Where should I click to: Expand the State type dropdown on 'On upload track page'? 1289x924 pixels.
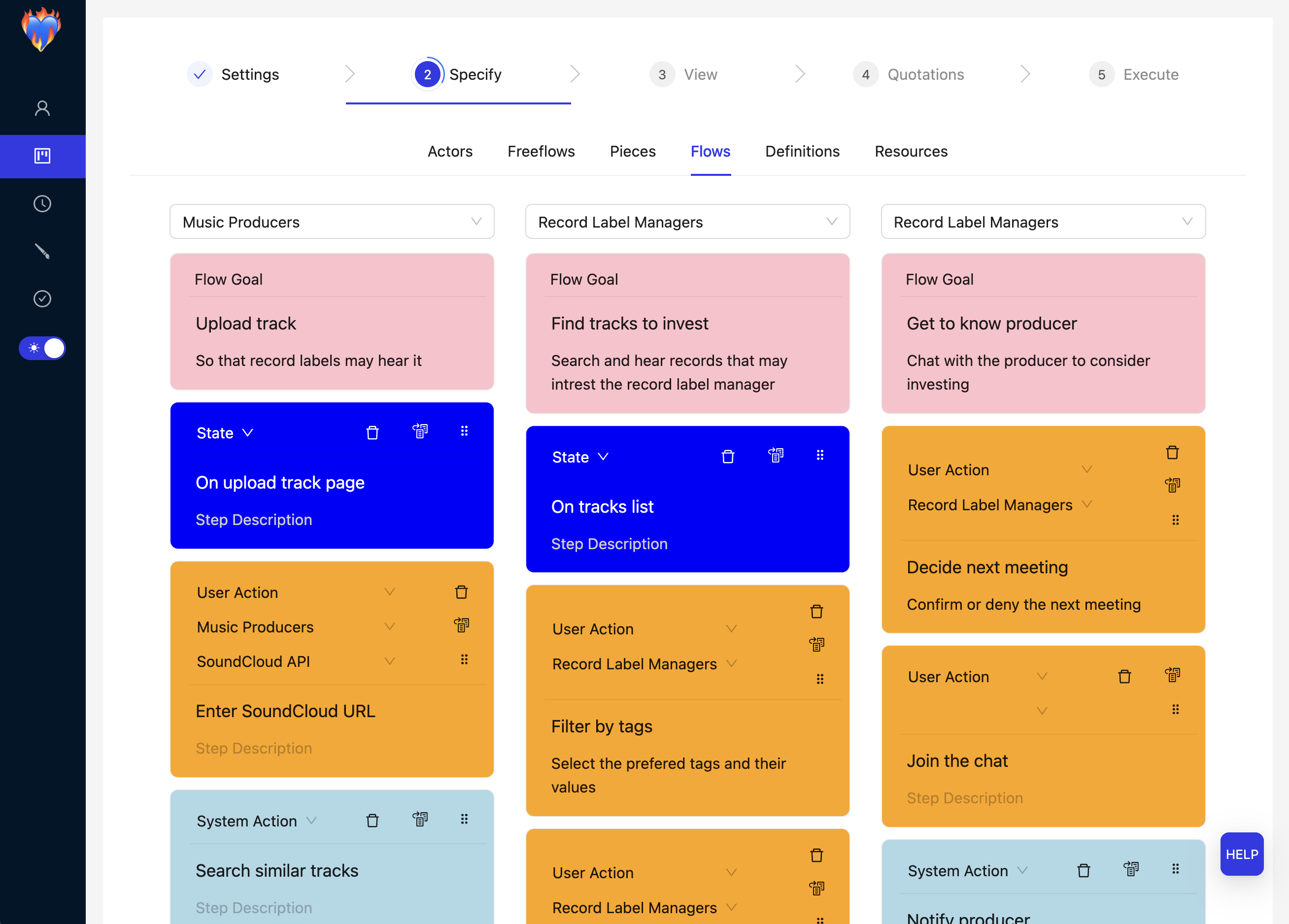(225, 433)
